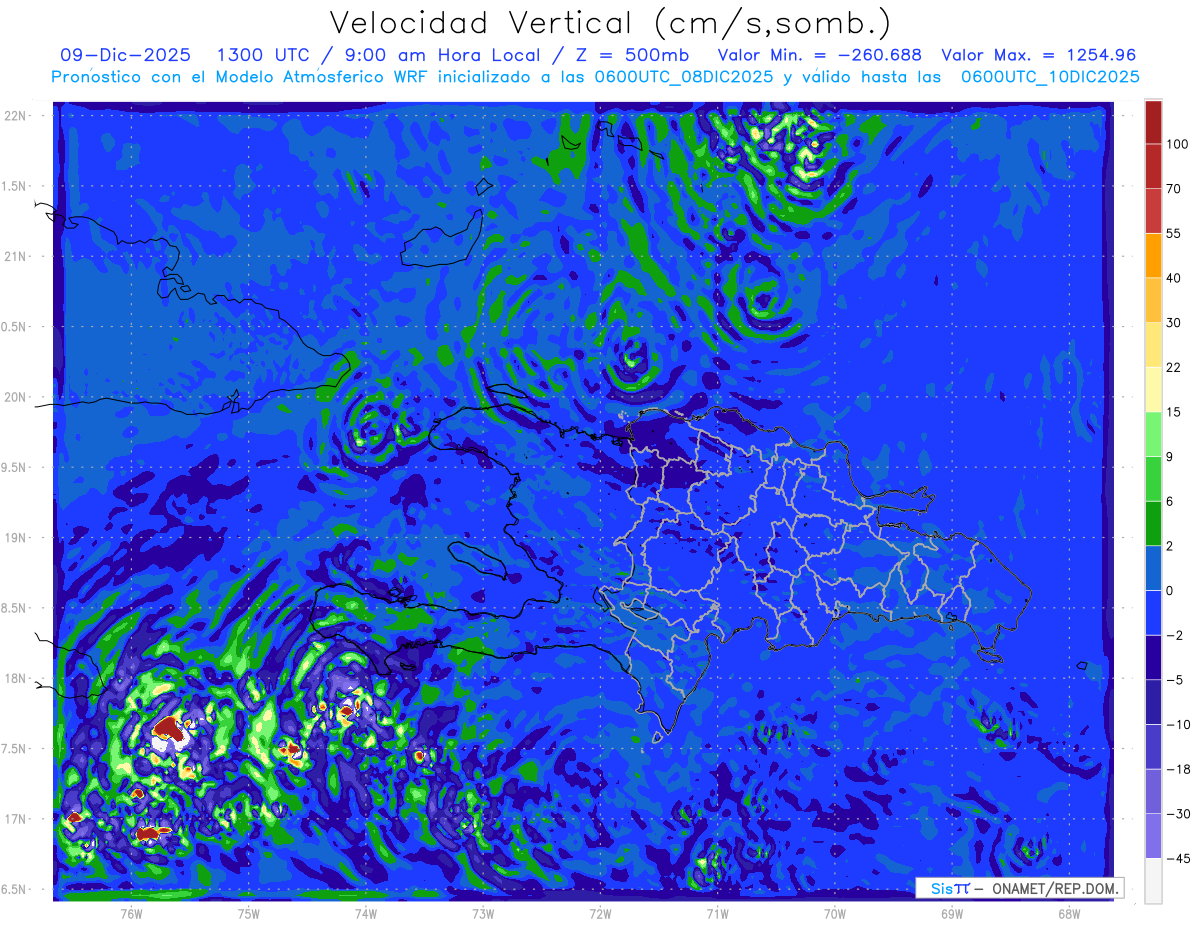Viewport: 1200px width, 927px height.
Task: Click the latitude label '22N'
Action: tap(17, 115)
